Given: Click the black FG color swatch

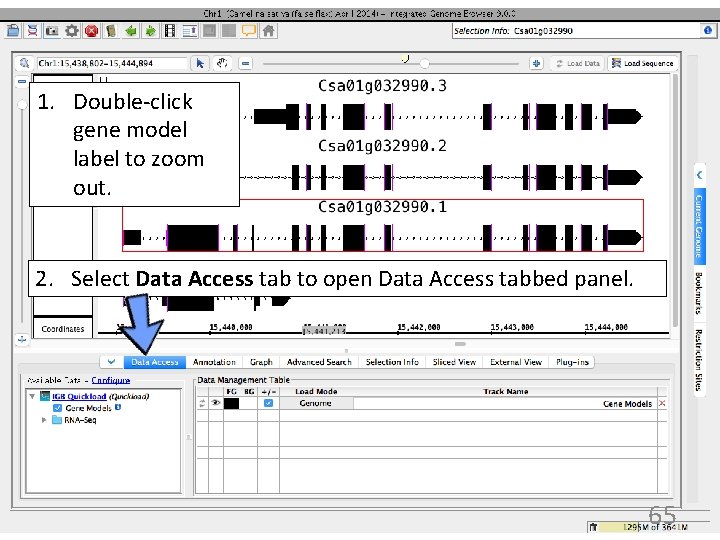Looking at the screenshot, I should 231,403.
